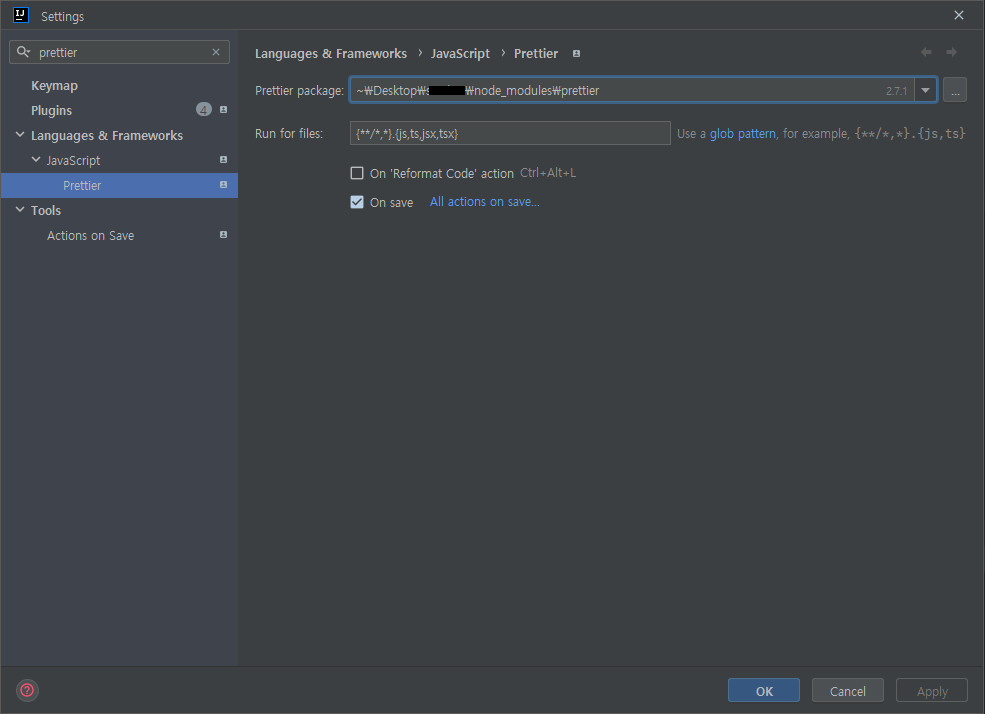Navigate forward with the right arrow icon
Viewport: 985px width, 714px height.
point(952,52)
